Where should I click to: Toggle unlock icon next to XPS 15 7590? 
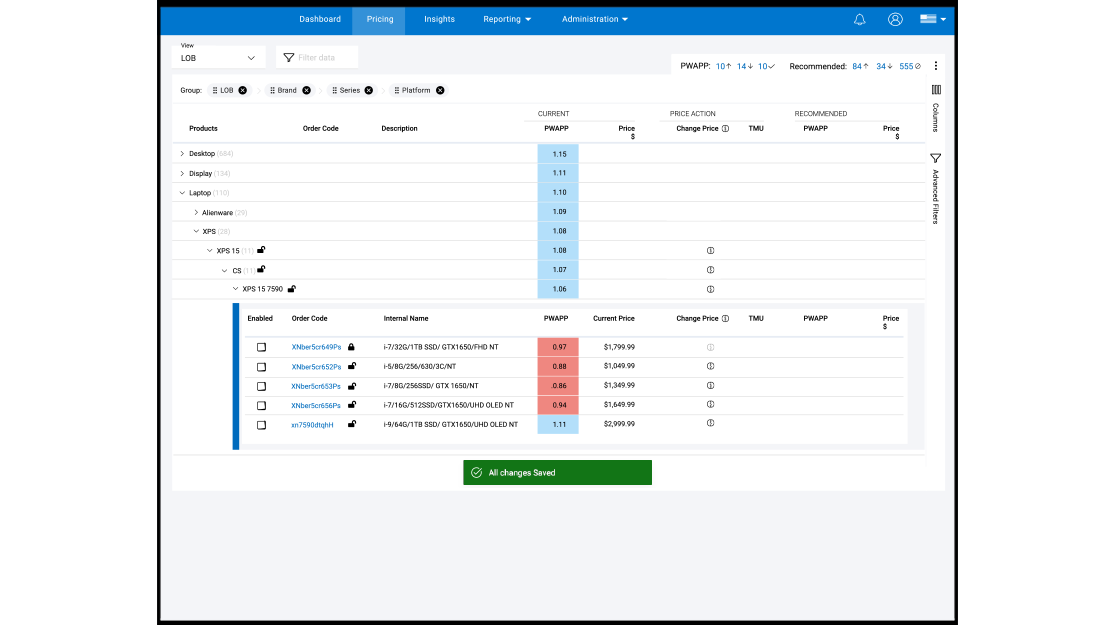pyautogui.click(x=291, y=289)
